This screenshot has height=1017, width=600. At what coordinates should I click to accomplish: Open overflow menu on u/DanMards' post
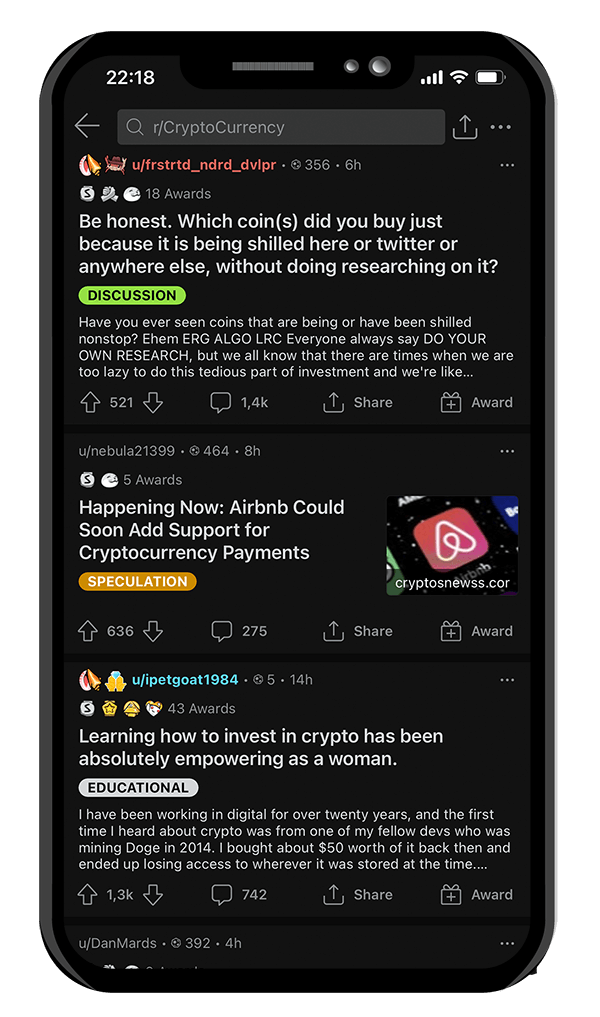point(507,942)
